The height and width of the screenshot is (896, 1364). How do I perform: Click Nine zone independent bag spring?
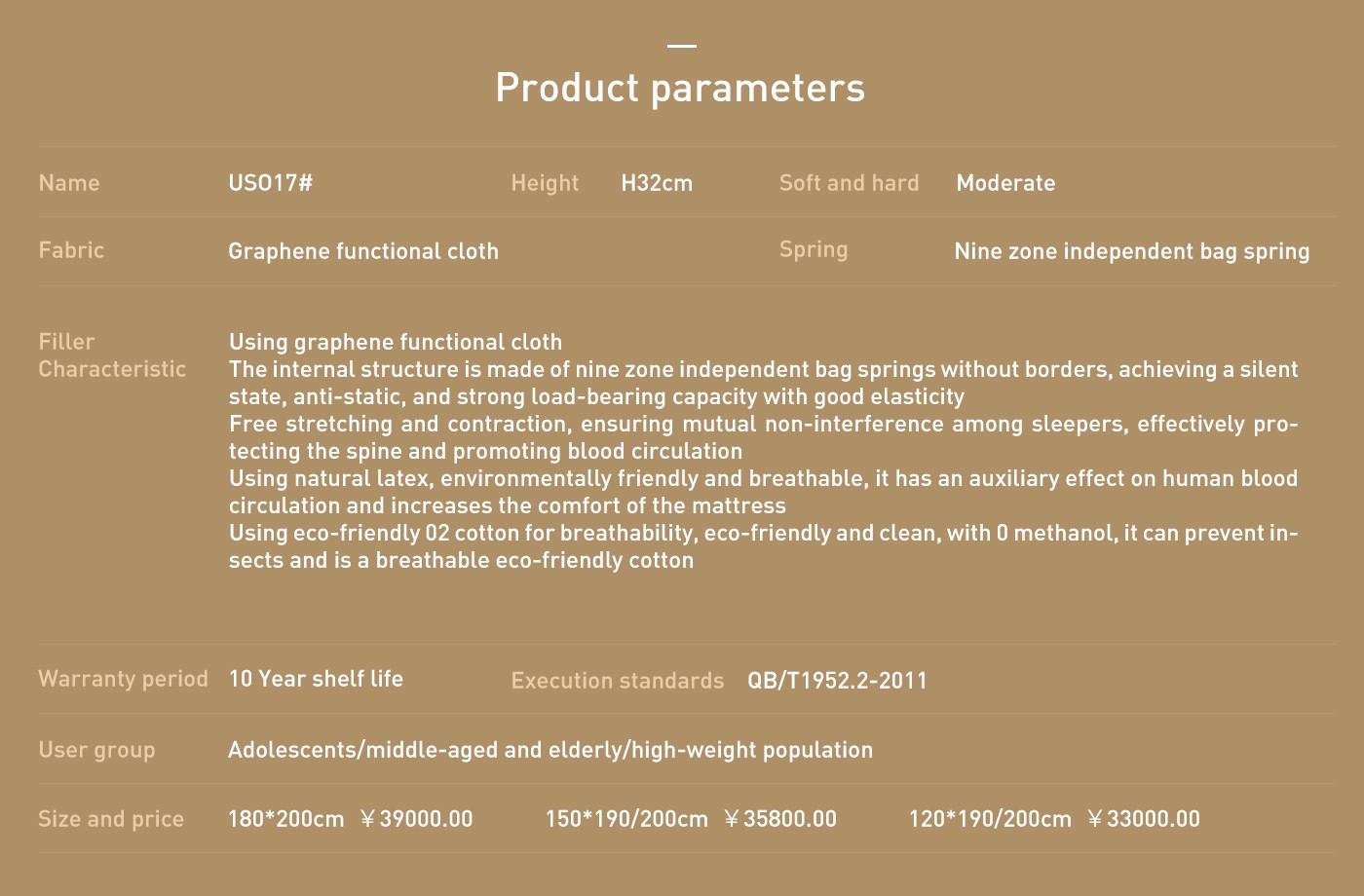[x=1132, y=251]
